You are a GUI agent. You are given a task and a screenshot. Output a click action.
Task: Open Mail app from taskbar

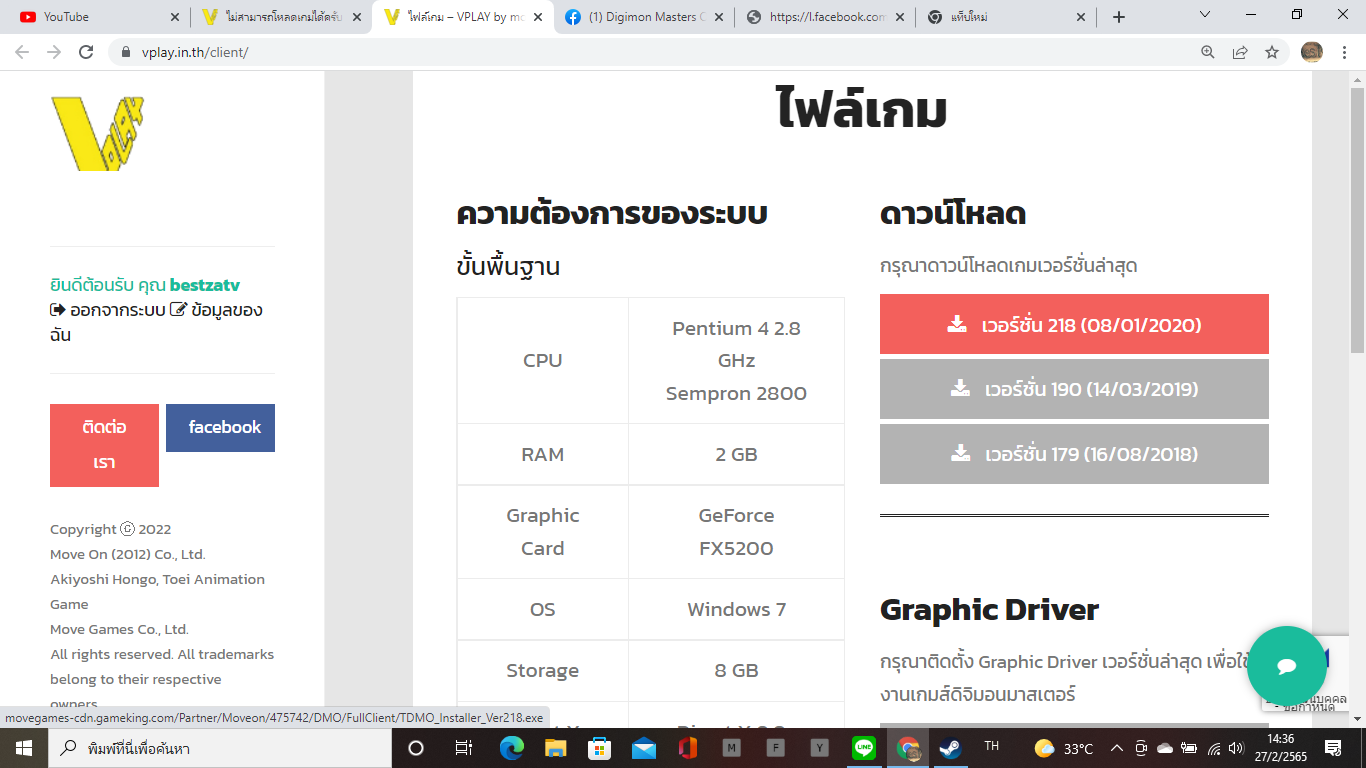click(x=643, y=748)
